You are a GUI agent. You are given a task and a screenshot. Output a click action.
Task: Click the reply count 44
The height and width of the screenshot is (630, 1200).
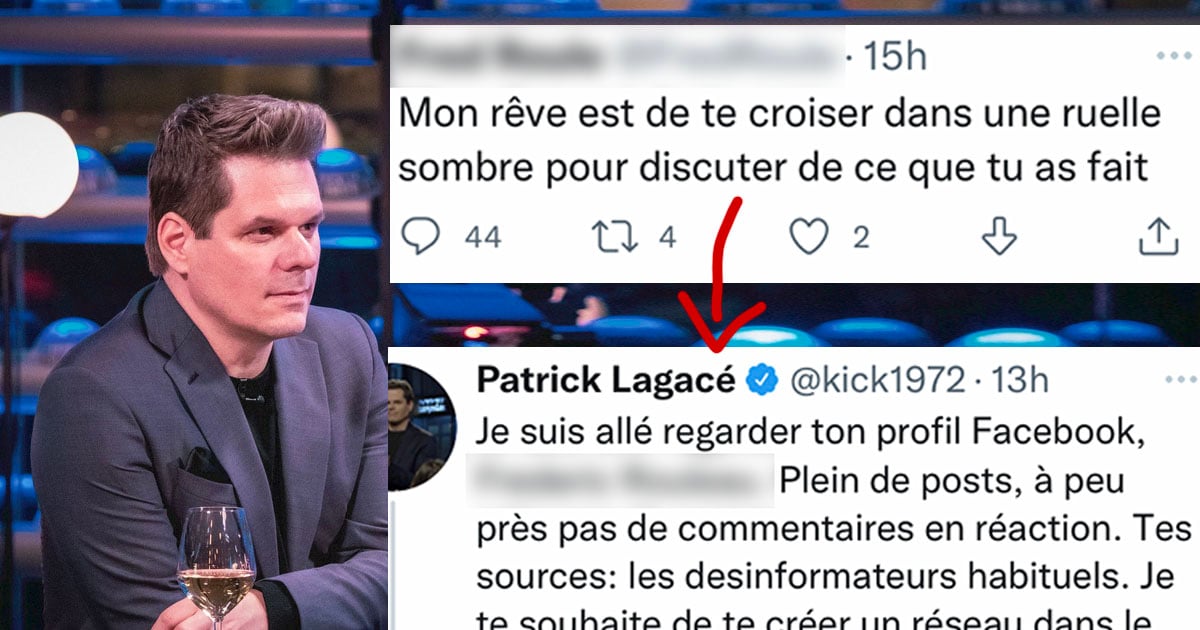click(x=483, y=237)
